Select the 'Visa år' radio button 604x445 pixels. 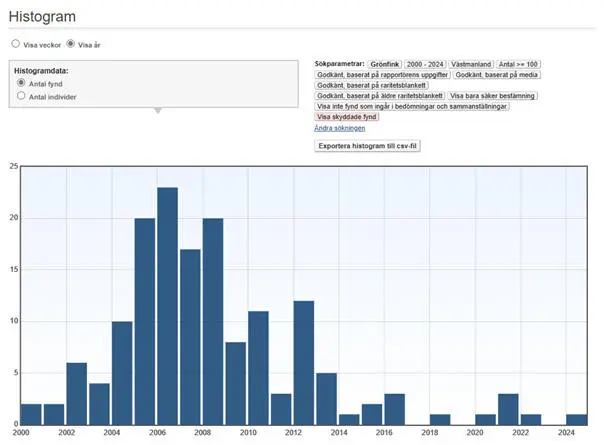[71, 44]
